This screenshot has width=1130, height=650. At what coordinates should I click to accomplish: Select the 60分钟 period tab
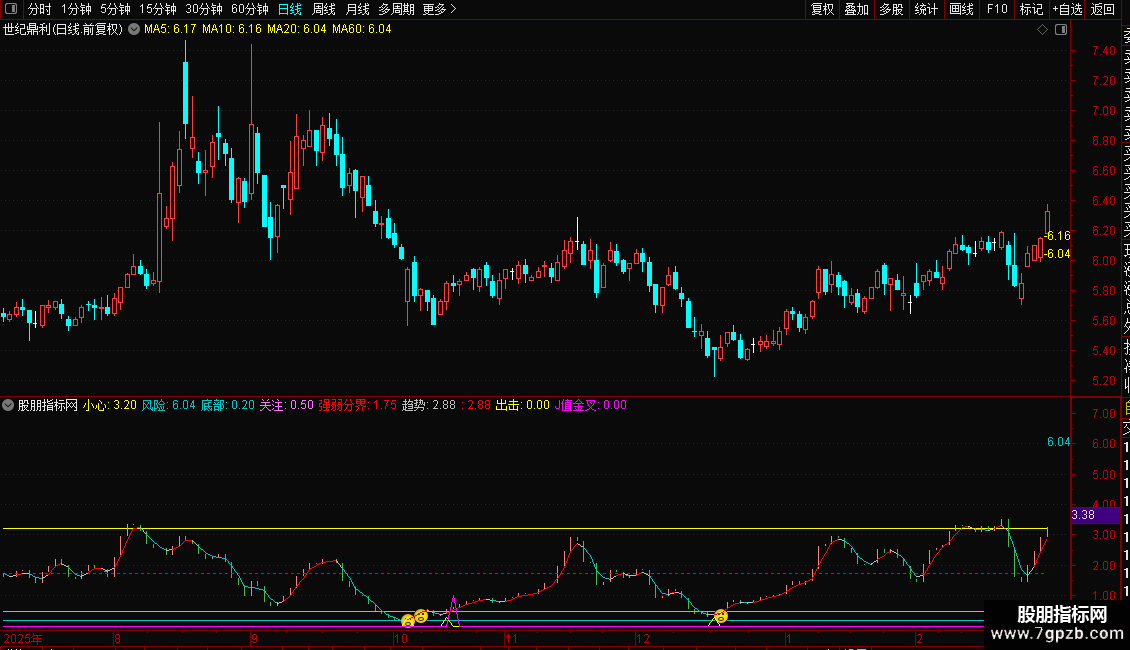coord(250,9)
